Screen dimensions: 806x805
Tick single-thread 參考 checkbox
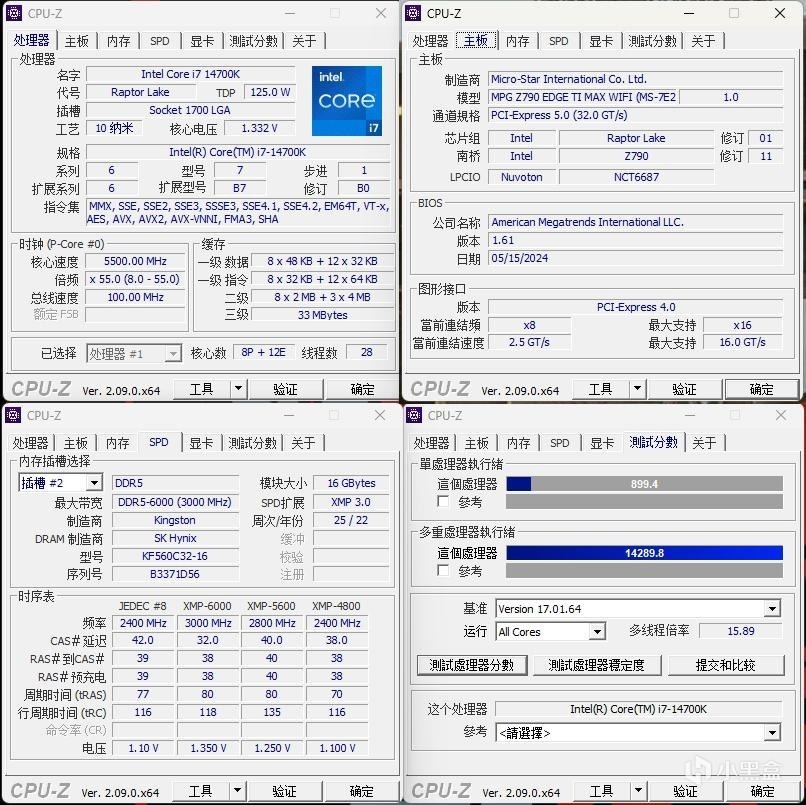coord(443,501)
